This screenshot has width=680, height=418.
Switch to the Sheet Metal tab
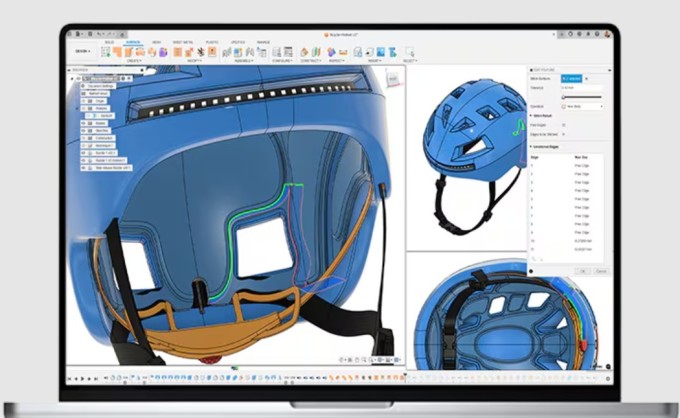[x=183, y=42]
